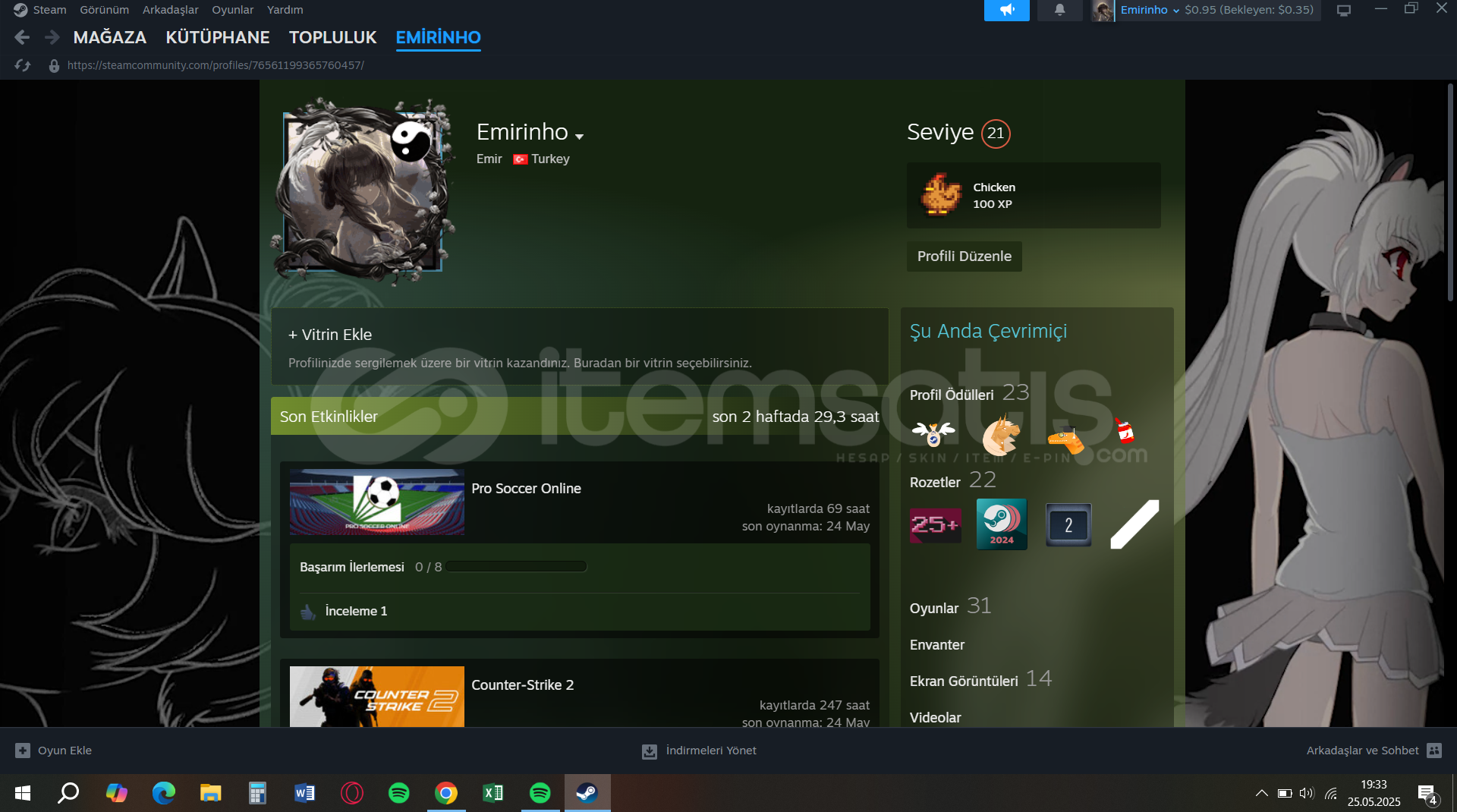Viewport: 1457px width, 812px height.
Task: Open the Arkadaşlar menu
Action: click(x=170, y=10)
